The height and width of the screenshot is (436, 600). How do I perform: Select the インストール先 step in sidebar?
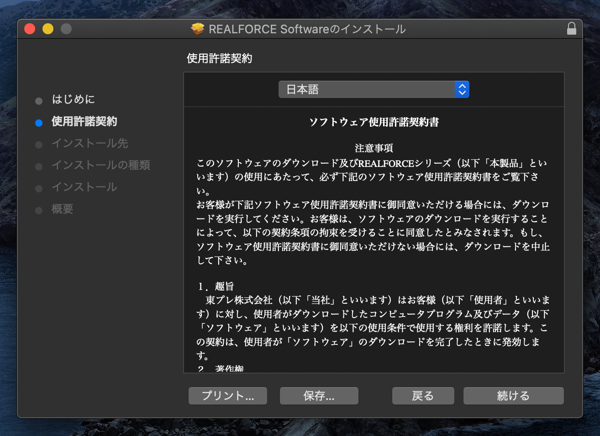(x=90, y=143)
